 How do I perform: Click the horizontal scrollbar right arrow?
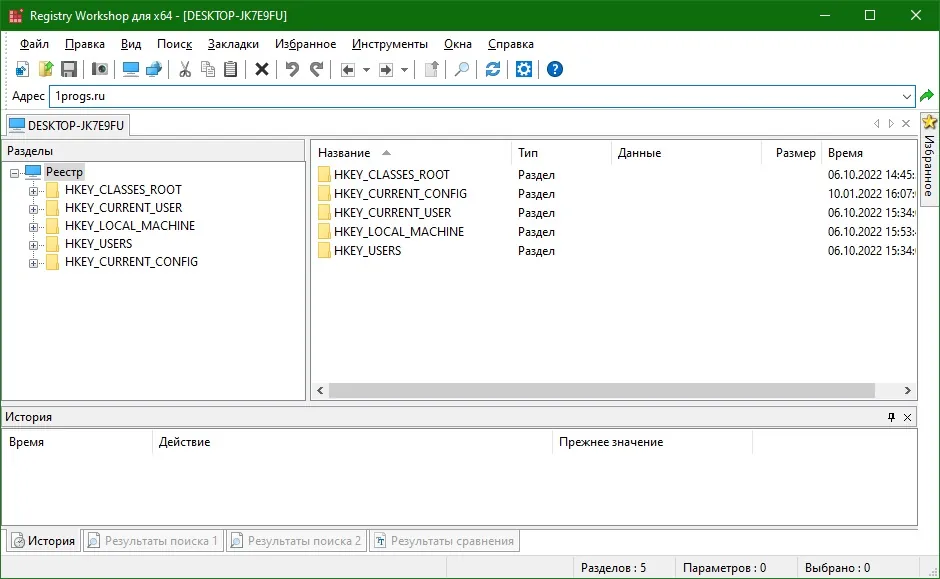point(907,390)
